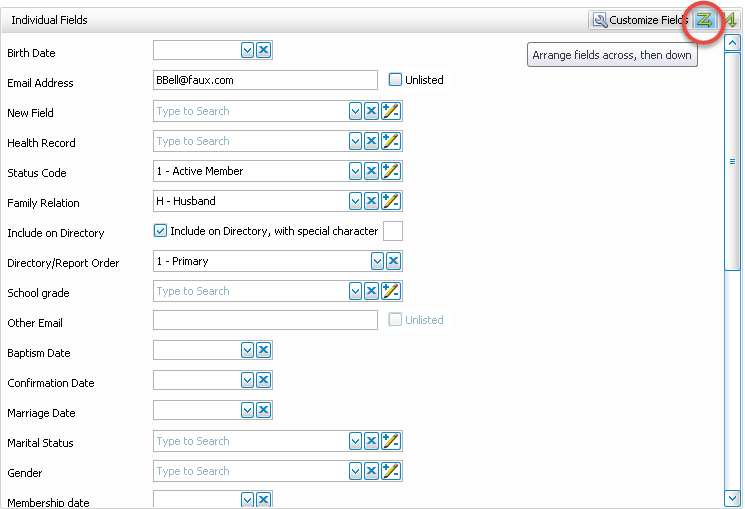Clear the Birth Date field with X icon
This screenshot has height=509, width=745.
point(263,51)
